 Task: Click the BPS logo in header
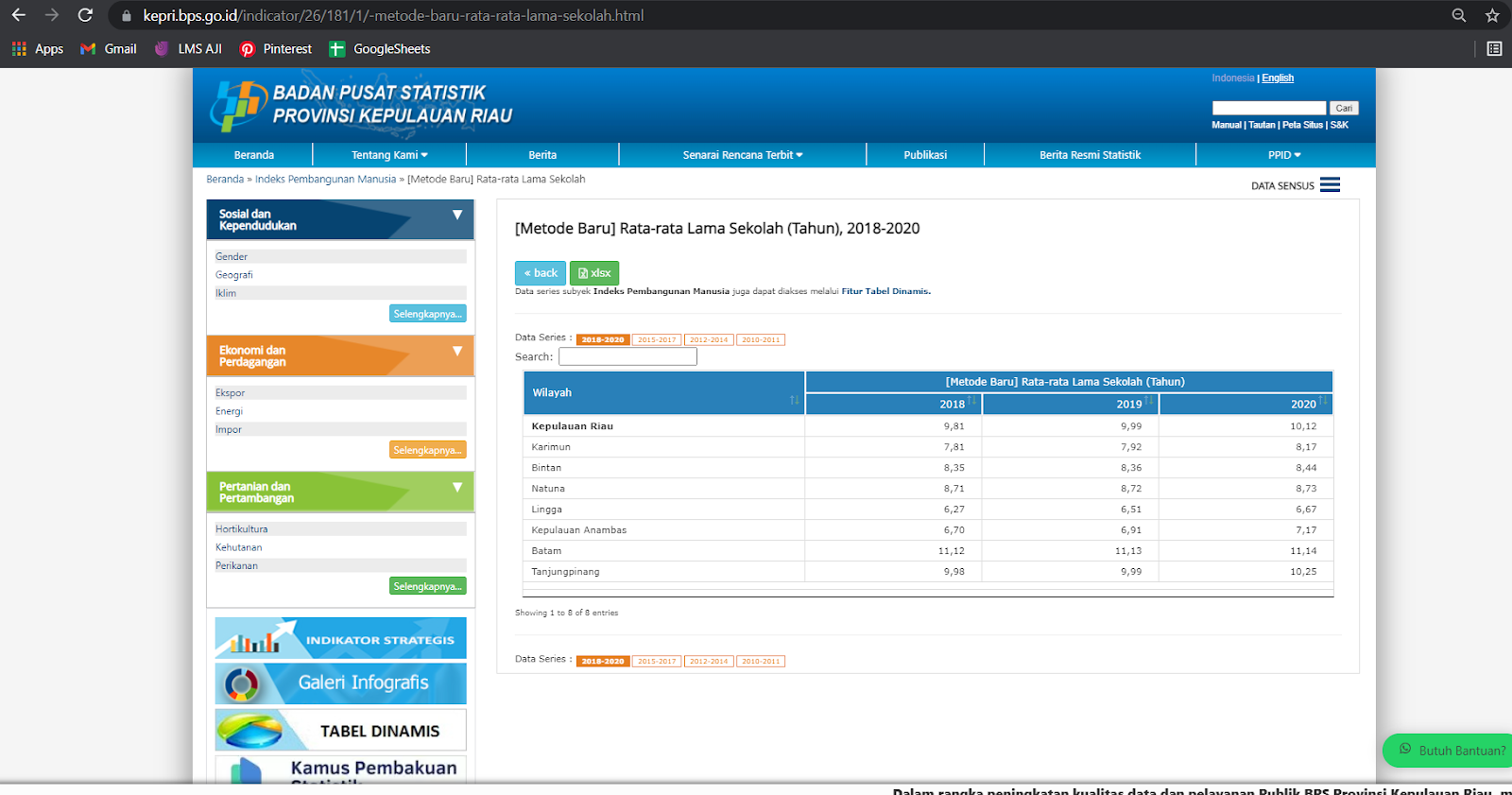[x=238, y=105]
